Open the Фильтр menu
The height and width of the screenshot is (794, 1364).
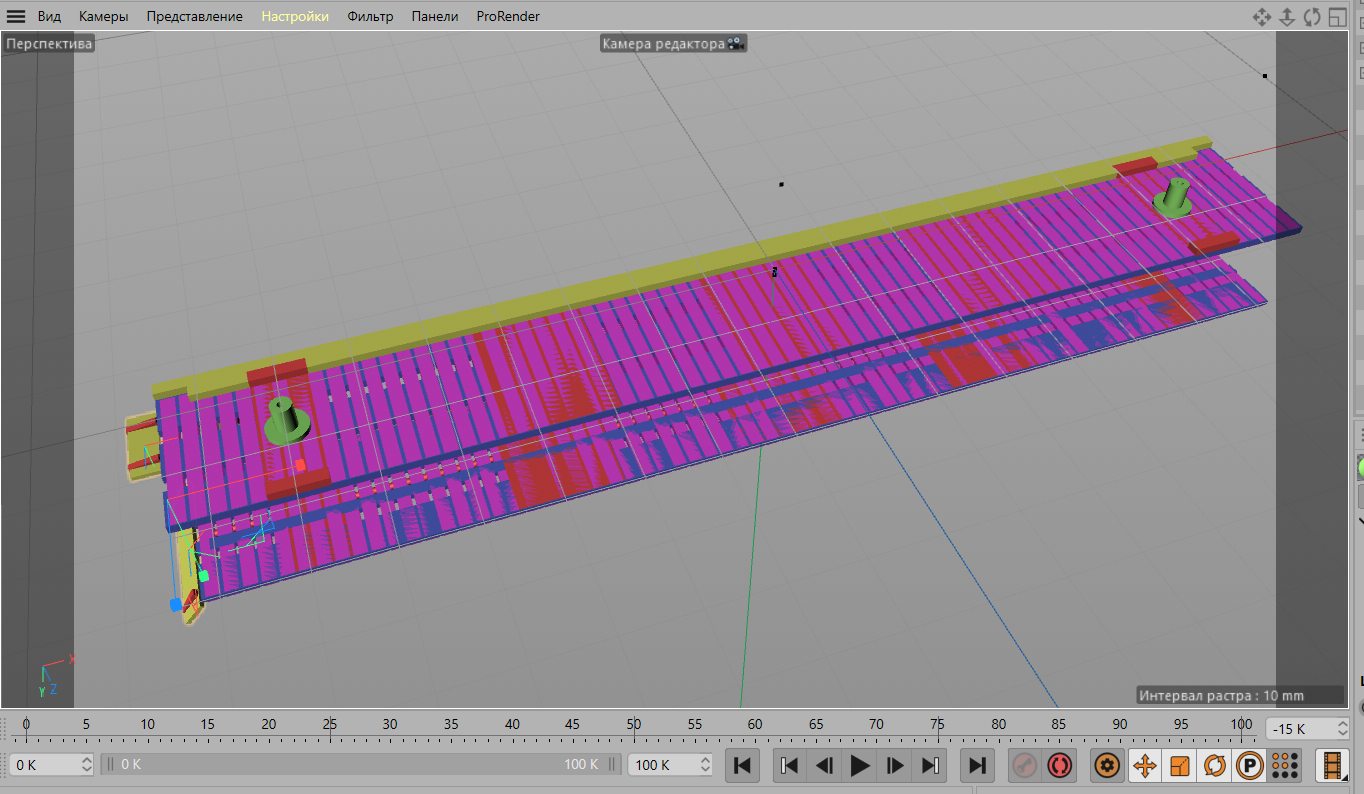coord(370,17)
